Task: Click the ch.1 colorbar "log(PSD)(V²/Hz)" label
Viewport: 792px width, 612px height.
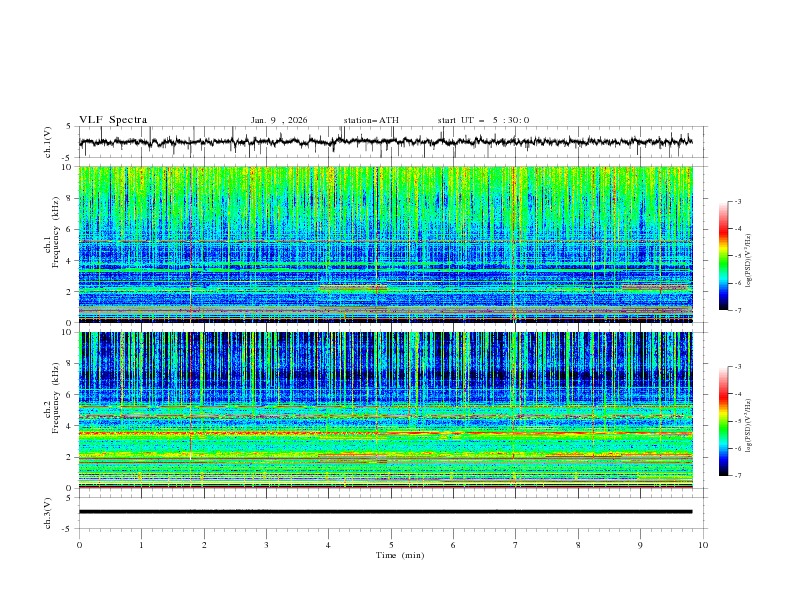Action: 749,261
